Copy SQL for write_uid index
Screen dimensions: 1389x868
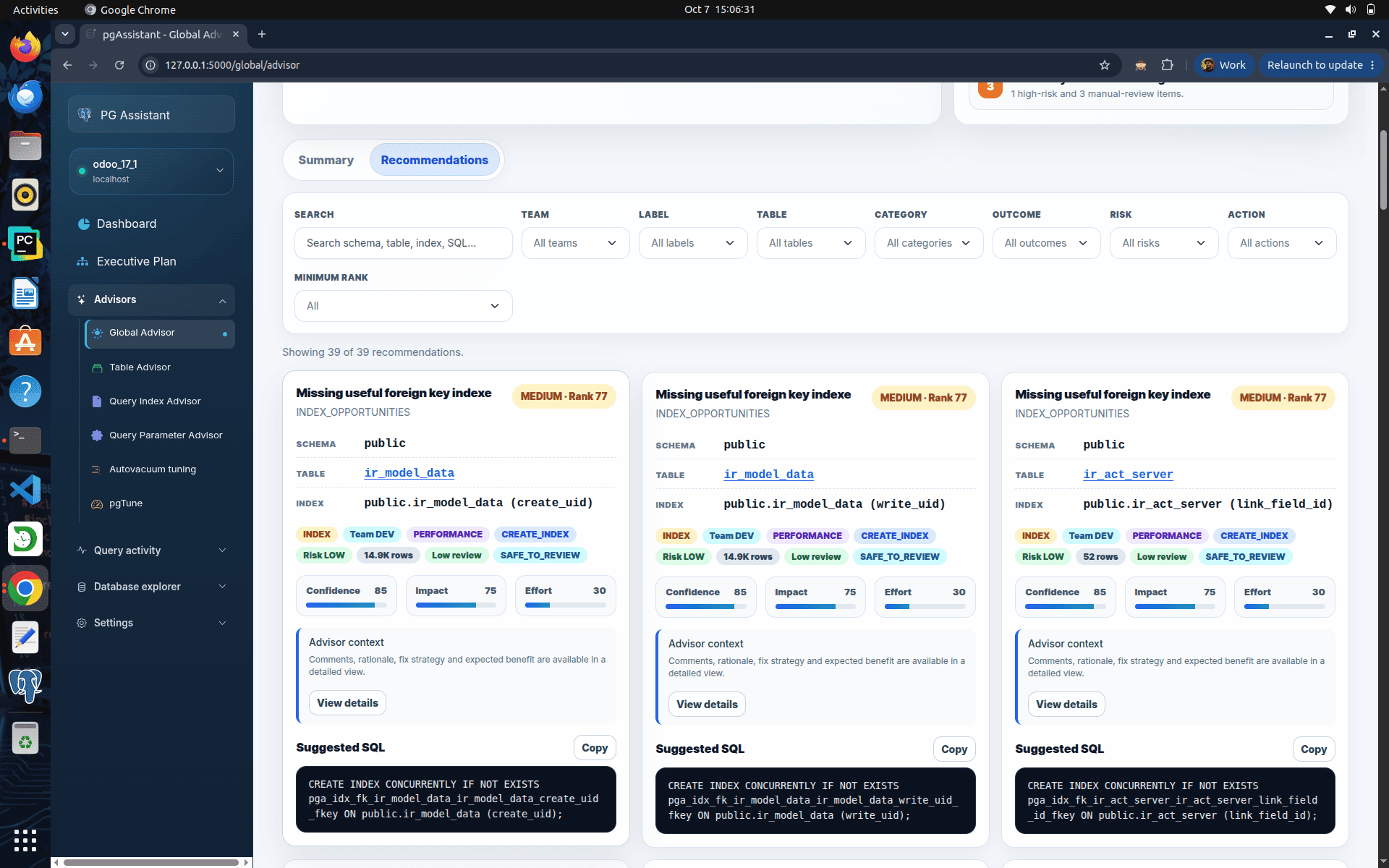(x=954, y=749)
